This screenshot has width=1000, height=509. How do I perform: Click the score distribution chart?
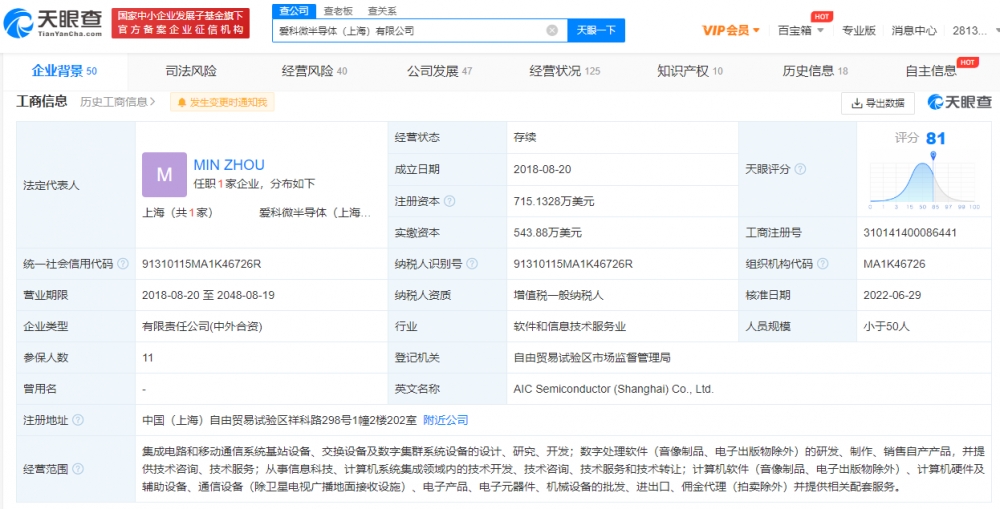[x=922, y=182]
